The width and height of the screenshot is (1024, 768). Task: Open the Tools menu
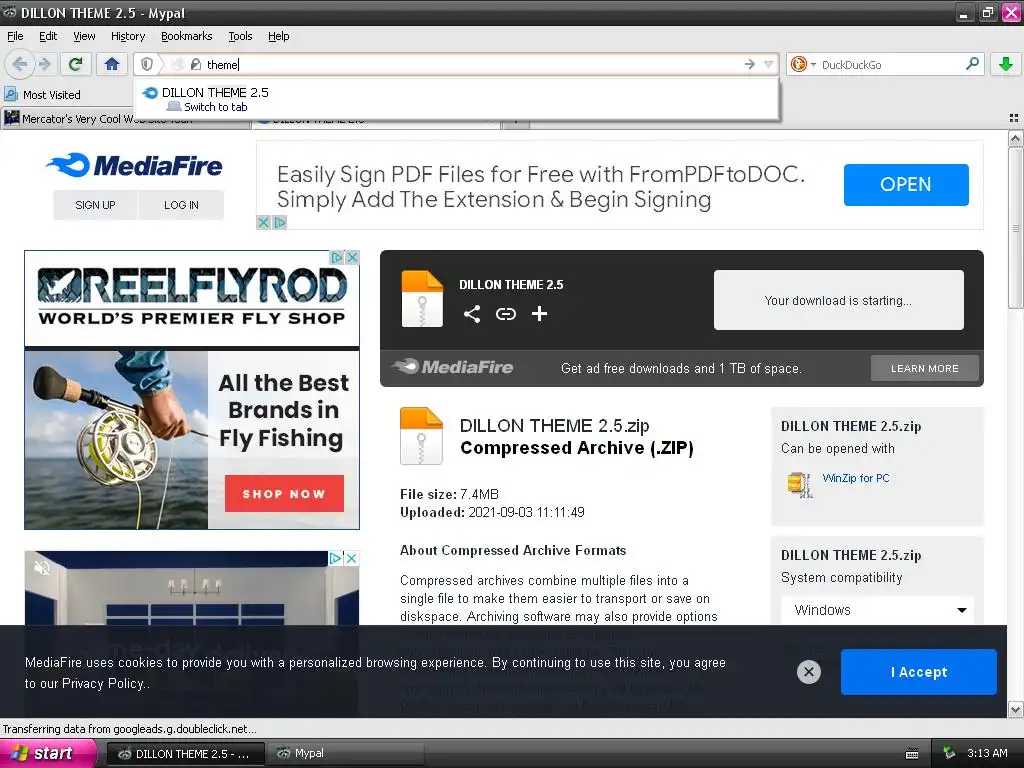240,36
